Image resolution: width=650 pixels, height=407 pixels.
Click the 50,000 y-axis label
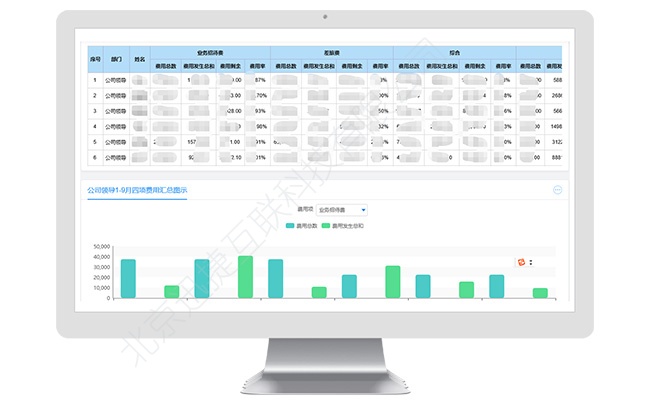click(x=102, y=247)
